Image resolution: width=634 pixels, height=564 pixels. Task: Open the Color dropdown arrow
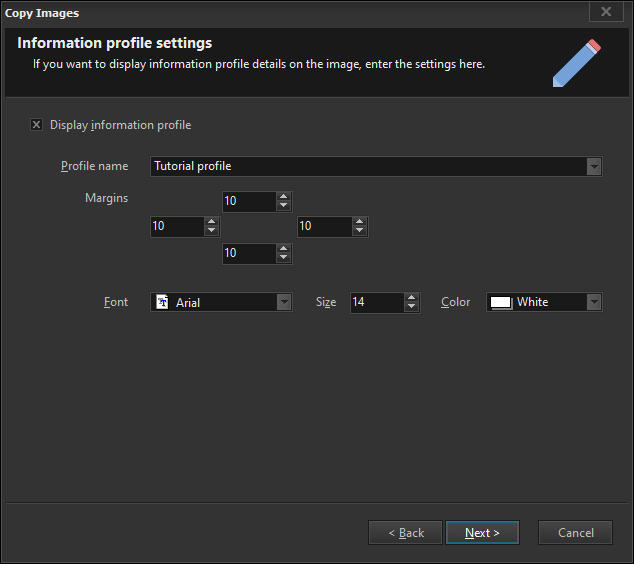(x=594, y=302)
